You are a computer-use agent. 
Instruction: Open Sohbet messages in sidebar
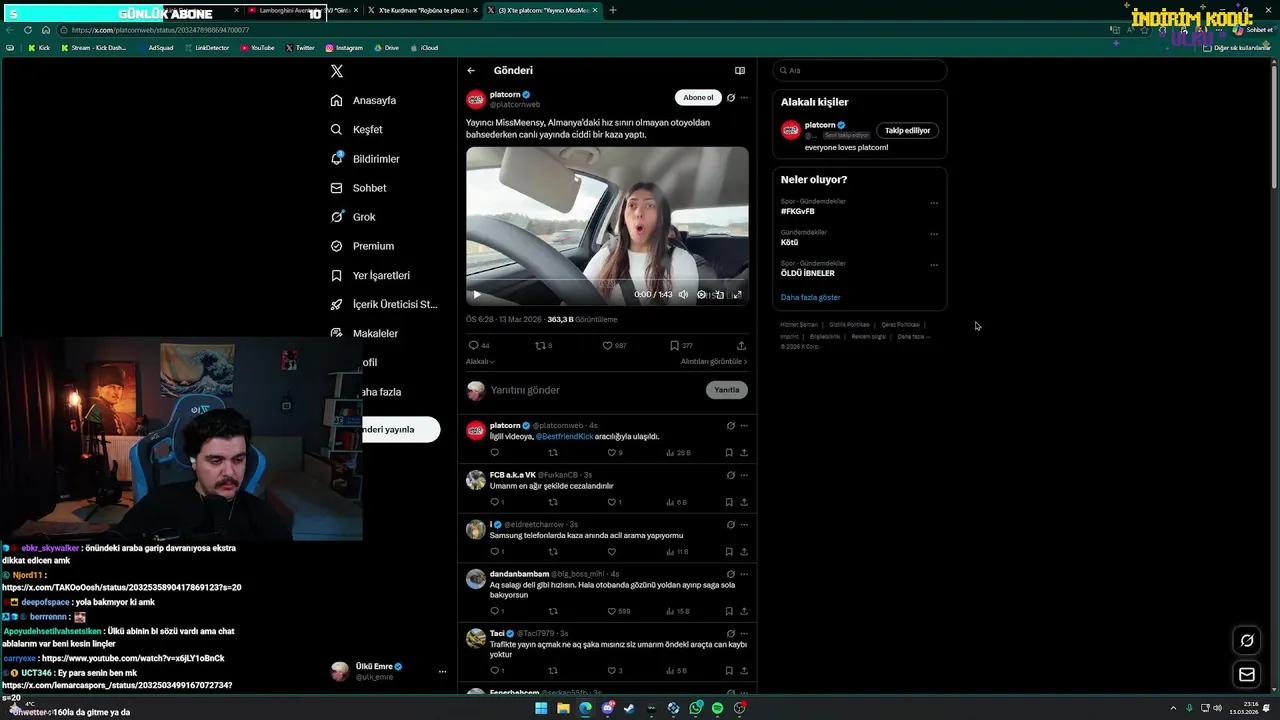click(358, 188)
